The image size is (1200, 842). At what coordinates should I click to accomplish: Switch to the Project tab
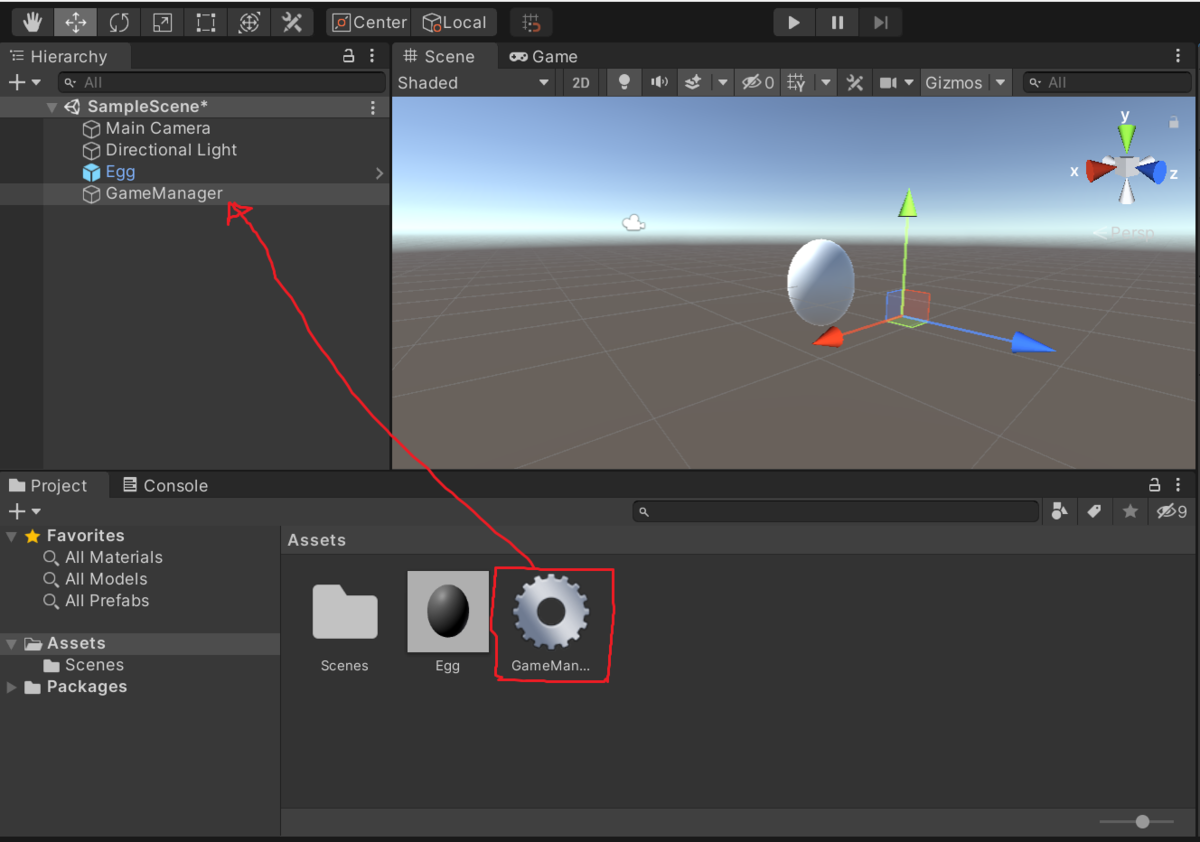(48, 486)
